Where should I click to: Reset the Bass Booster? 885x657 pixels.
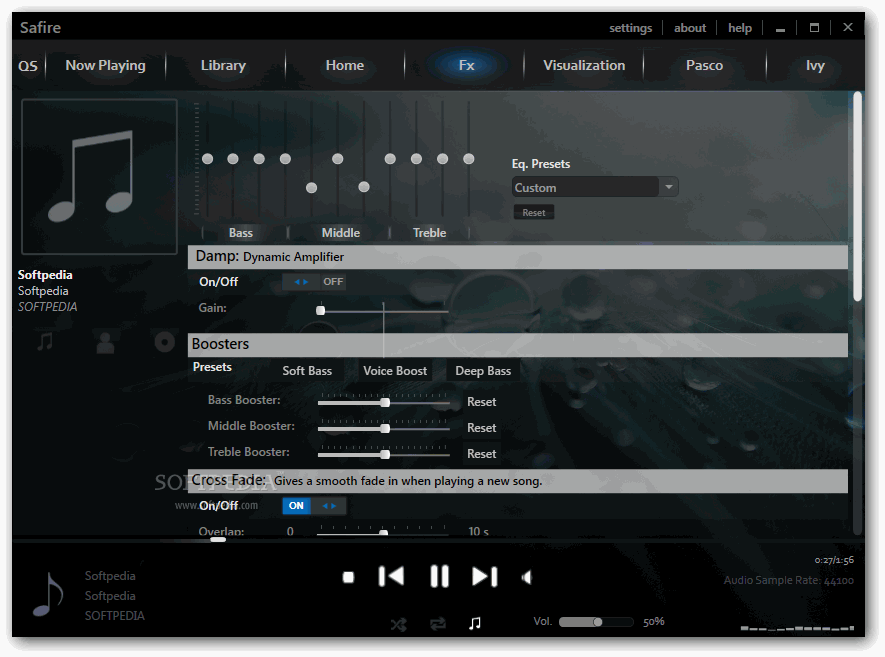[x=481, y=402]
